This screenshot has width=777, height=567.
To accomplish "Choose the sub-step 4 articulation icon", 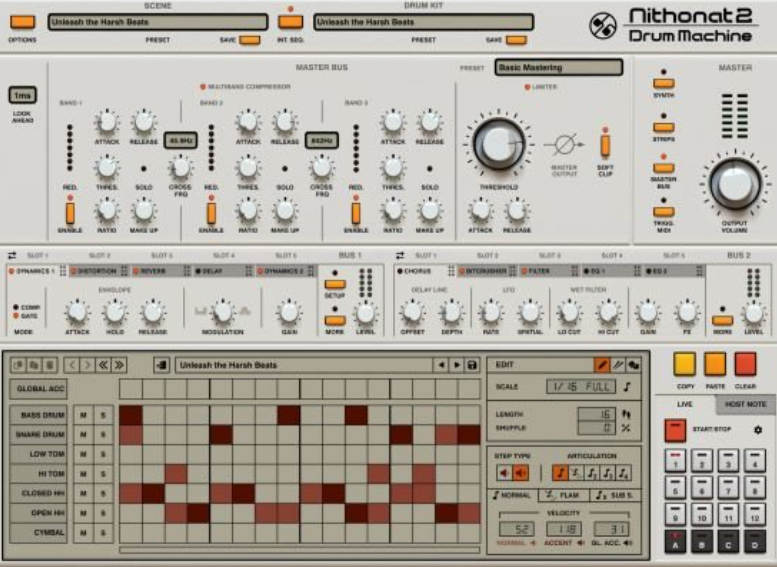I will click(623, 473).
